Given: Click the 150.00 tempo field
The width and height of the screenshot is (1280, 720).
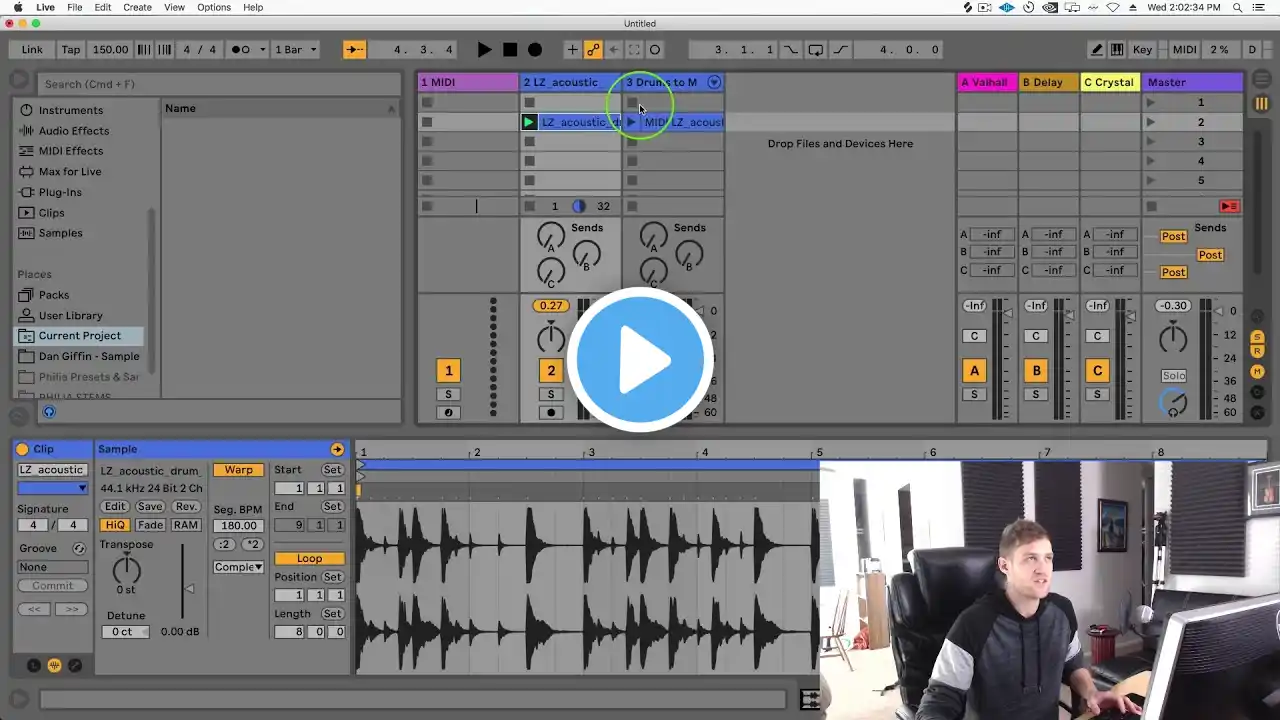Looking at the screenshot, I should (110, 50).
